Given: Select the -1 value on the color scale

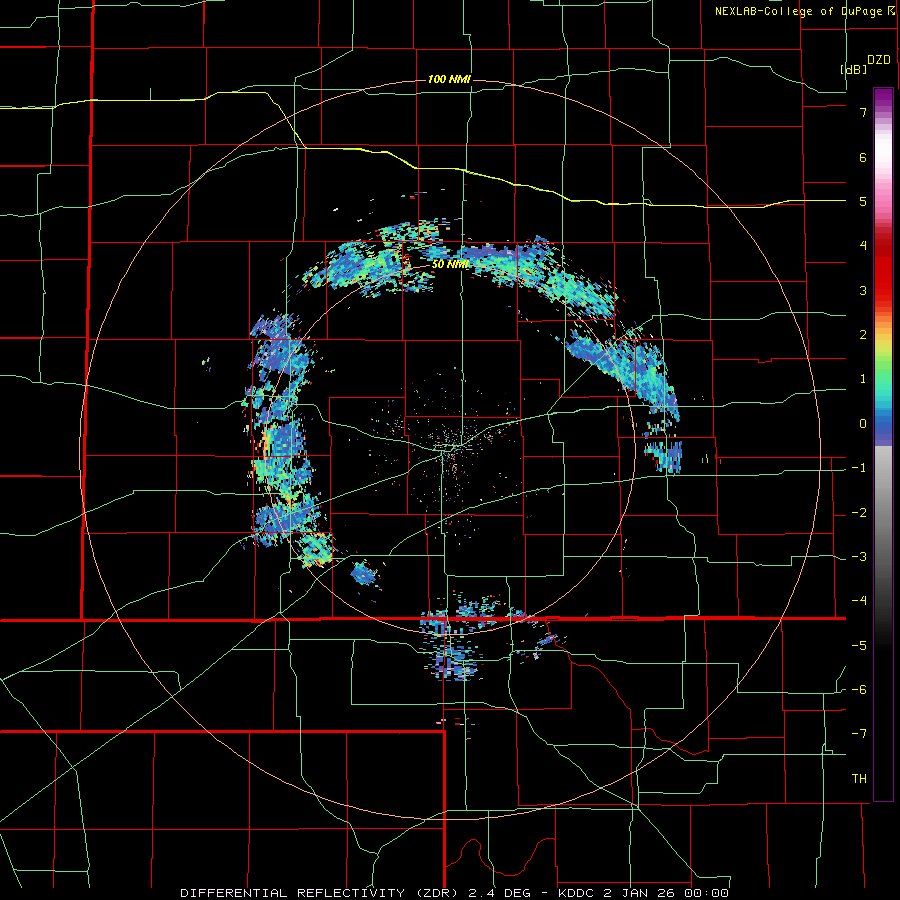Looking at the screenshot, I should pos(859,468).
